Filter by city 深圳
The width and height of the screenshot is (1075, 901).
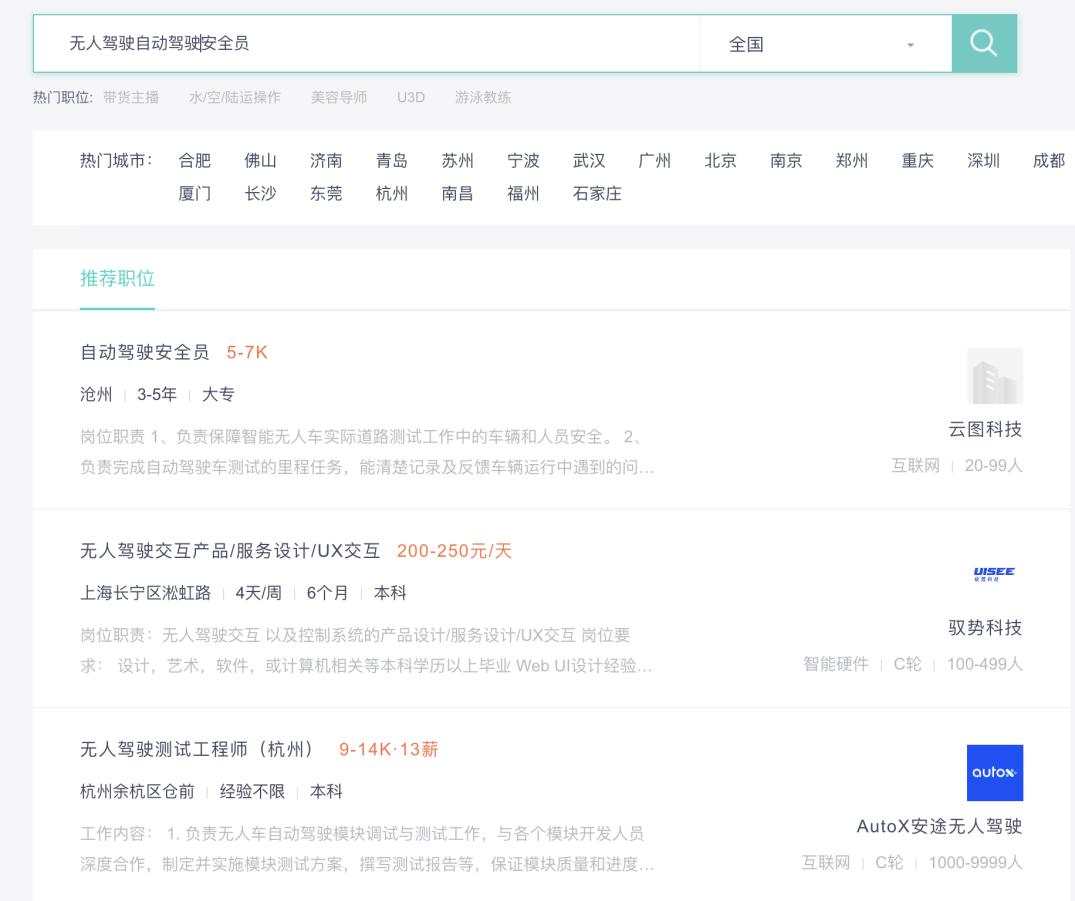pos(983,160)
